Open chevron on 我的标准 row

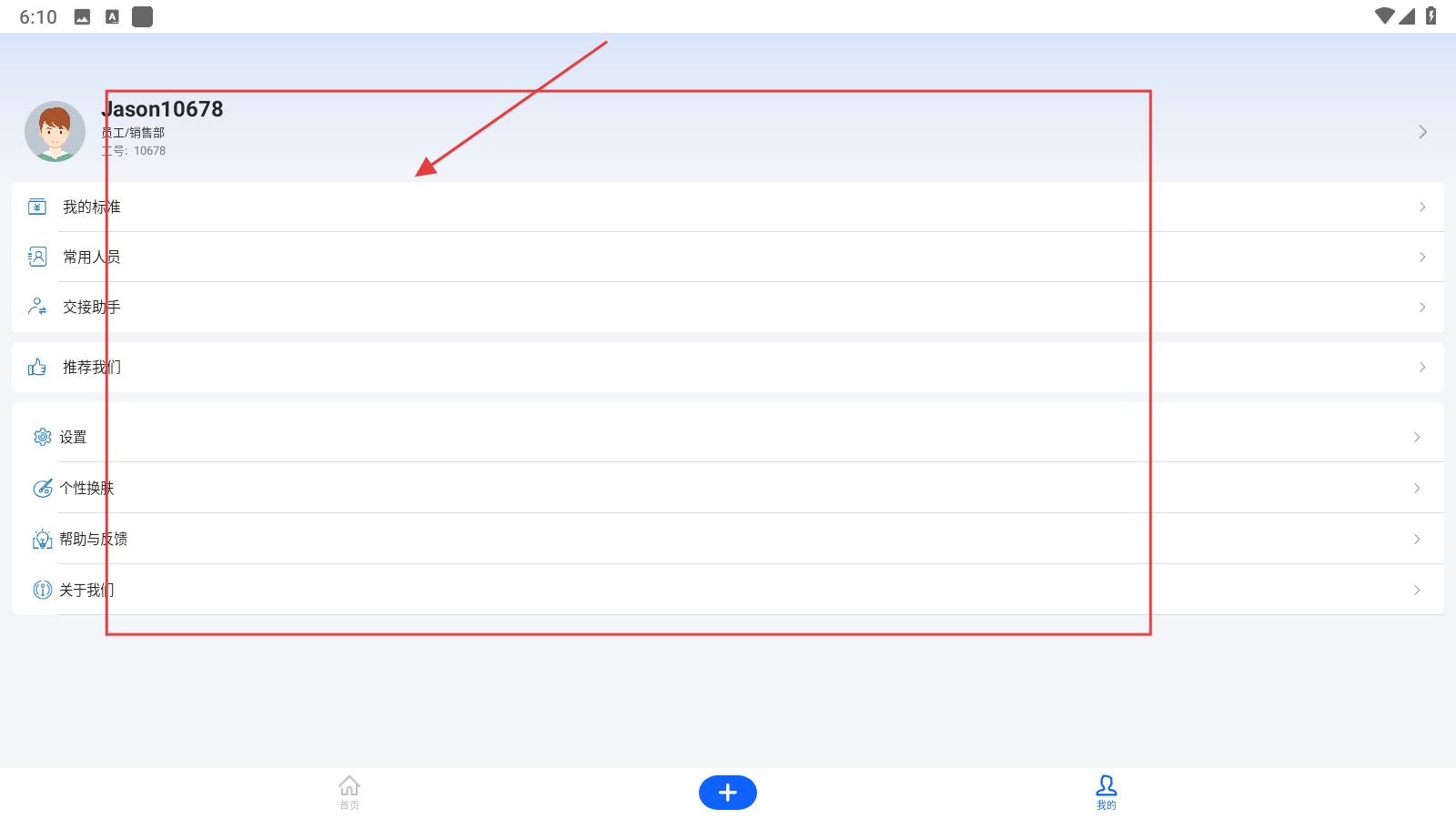click(x=1422, y=207)
